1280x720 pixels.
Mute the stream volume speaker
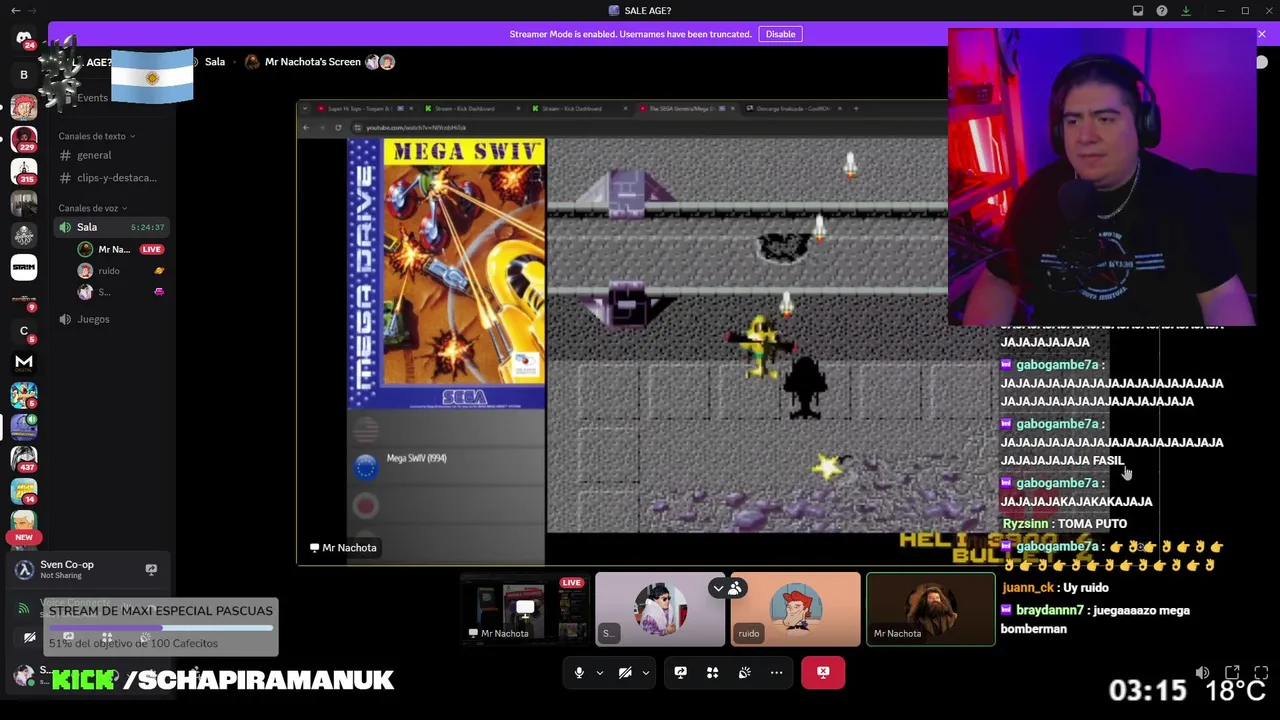pyautogui.click(x=1202, y=673)
